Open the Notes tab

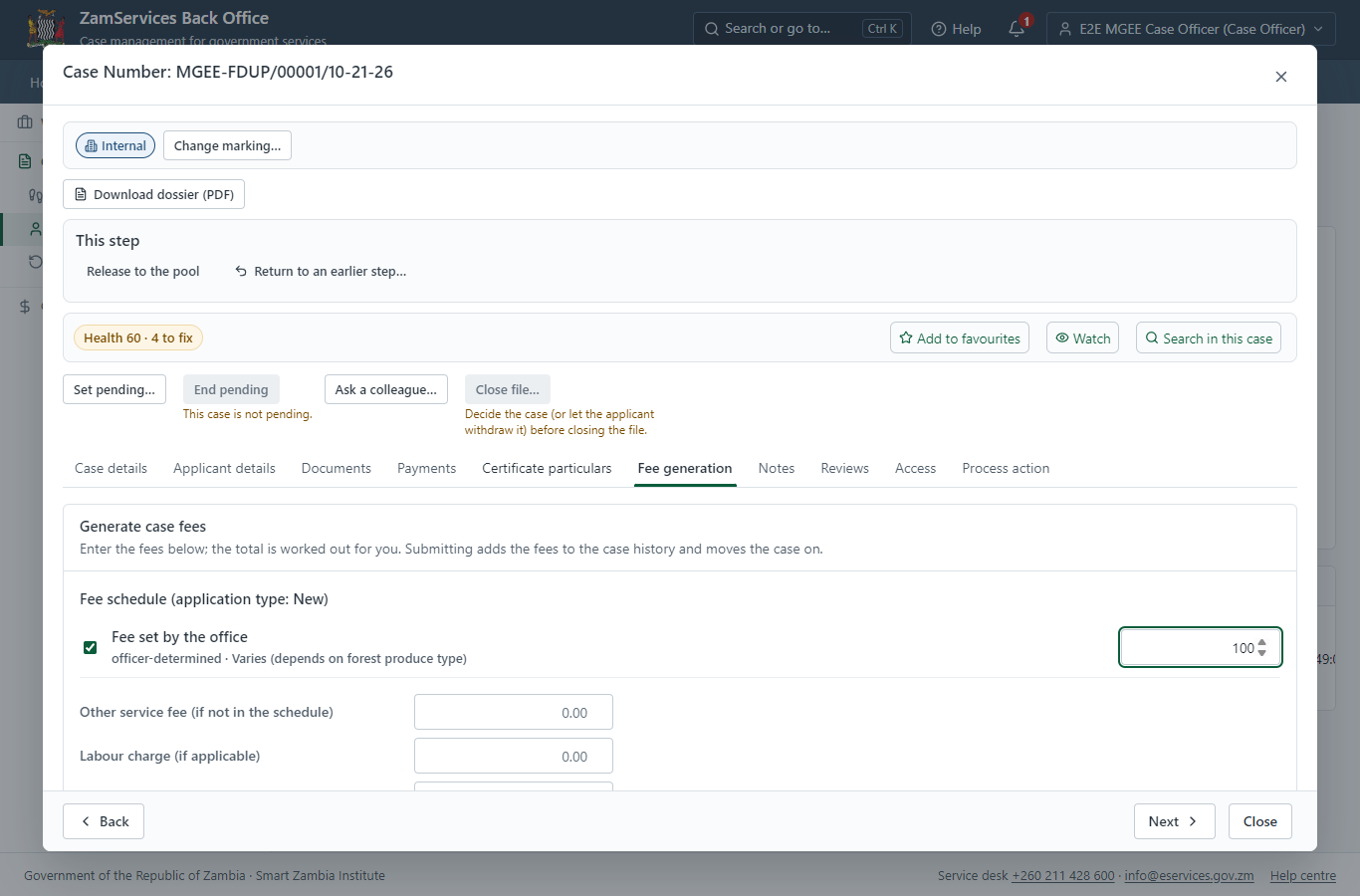[x=777, y=468]
